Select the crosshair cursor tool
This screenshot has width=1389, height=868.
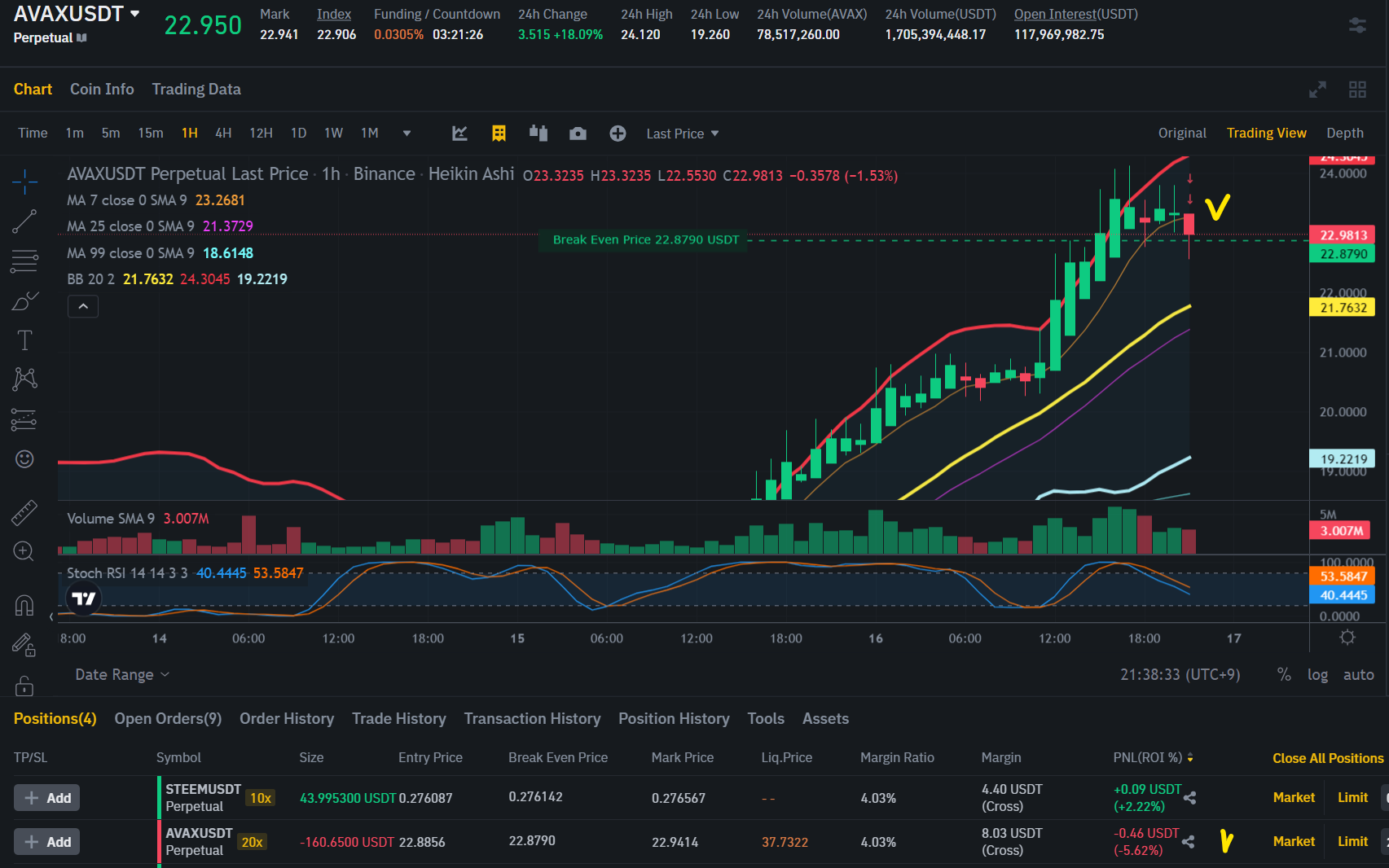coord(24,182)
